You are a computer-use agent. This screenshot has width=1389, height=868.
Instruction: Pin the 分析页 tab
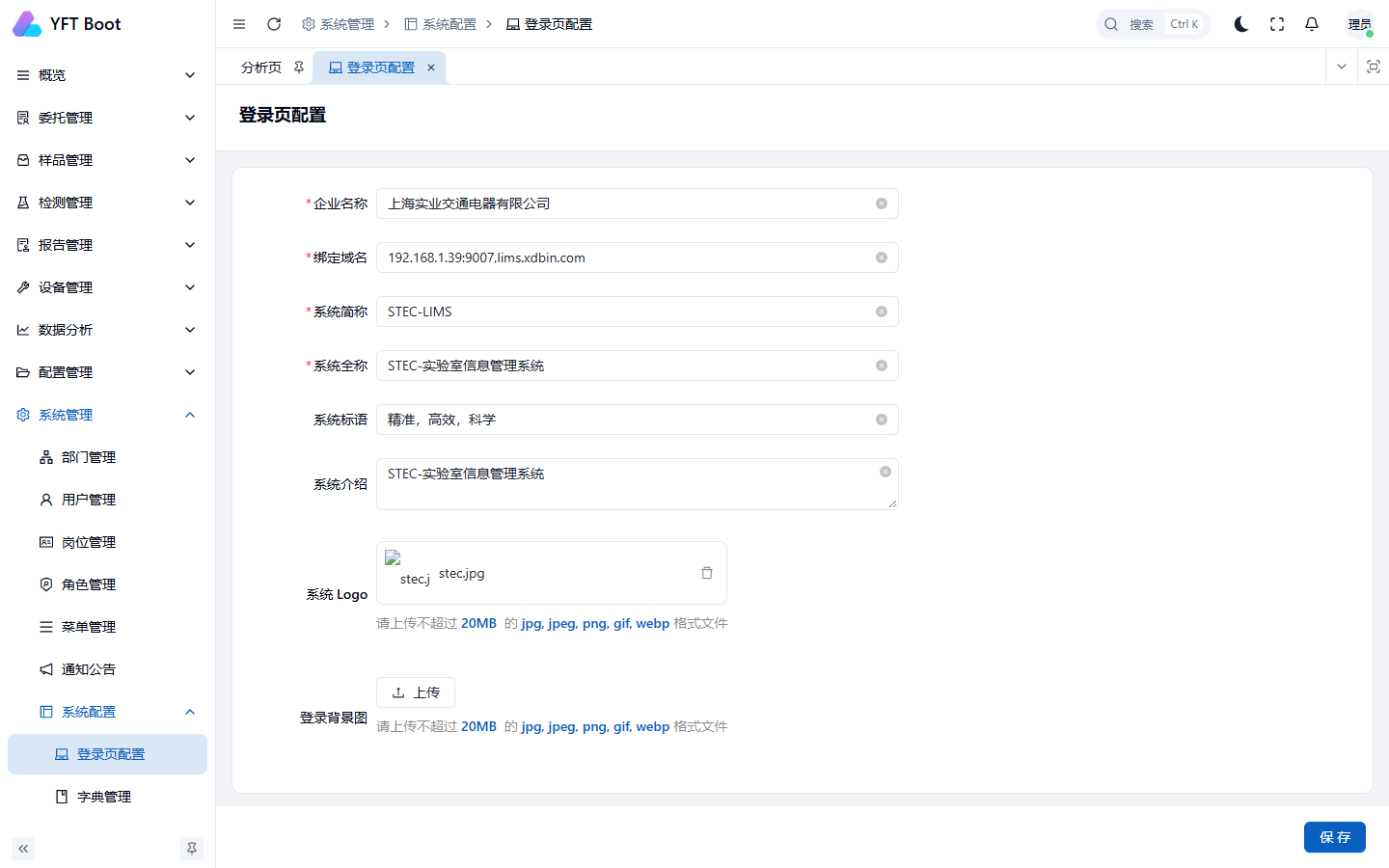click(x=299, y=68)
